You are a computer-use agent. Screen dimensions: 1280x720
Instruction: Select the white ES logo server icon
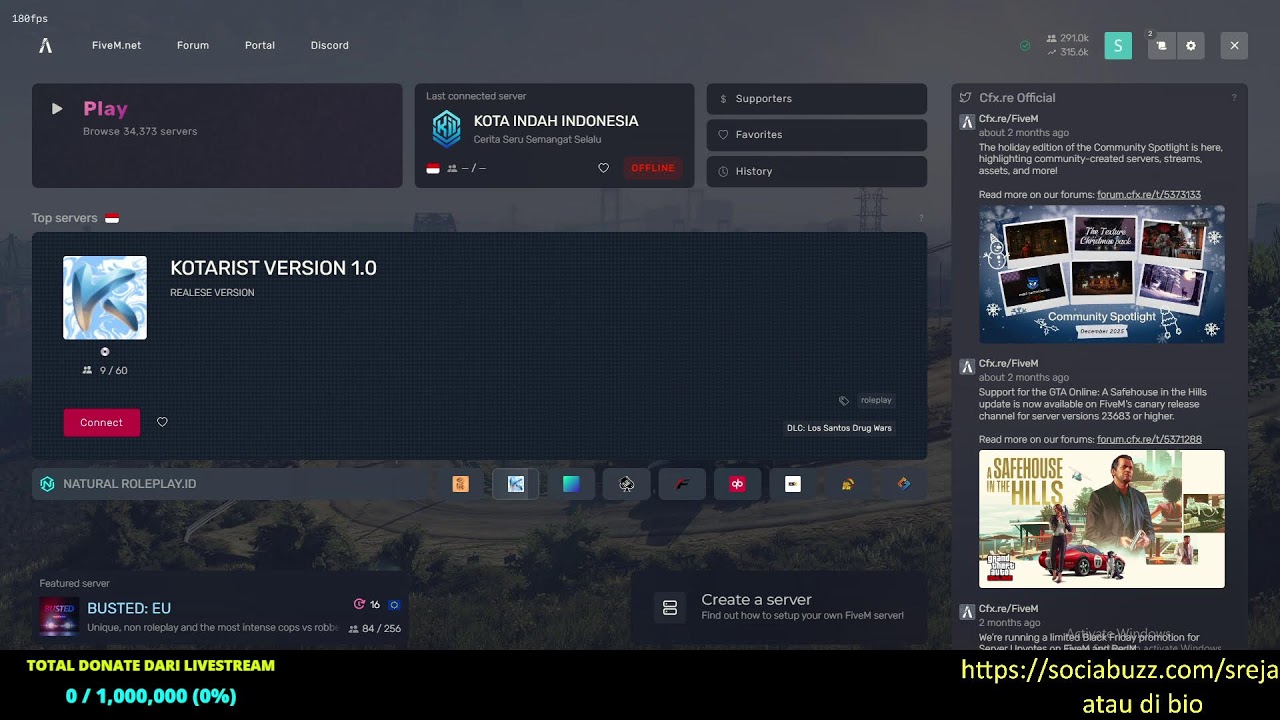[x=793, y=484]
